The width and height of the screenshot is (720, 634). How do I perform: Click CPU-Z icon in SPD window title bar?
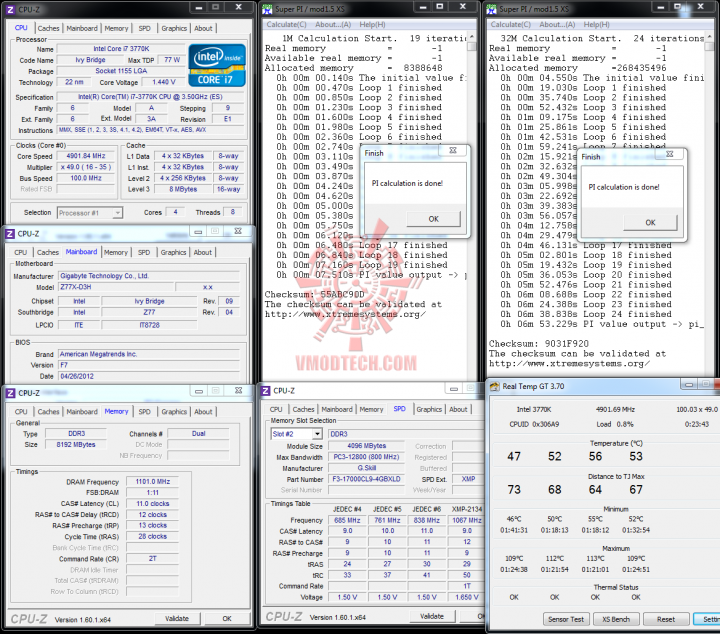pos(265,391)
